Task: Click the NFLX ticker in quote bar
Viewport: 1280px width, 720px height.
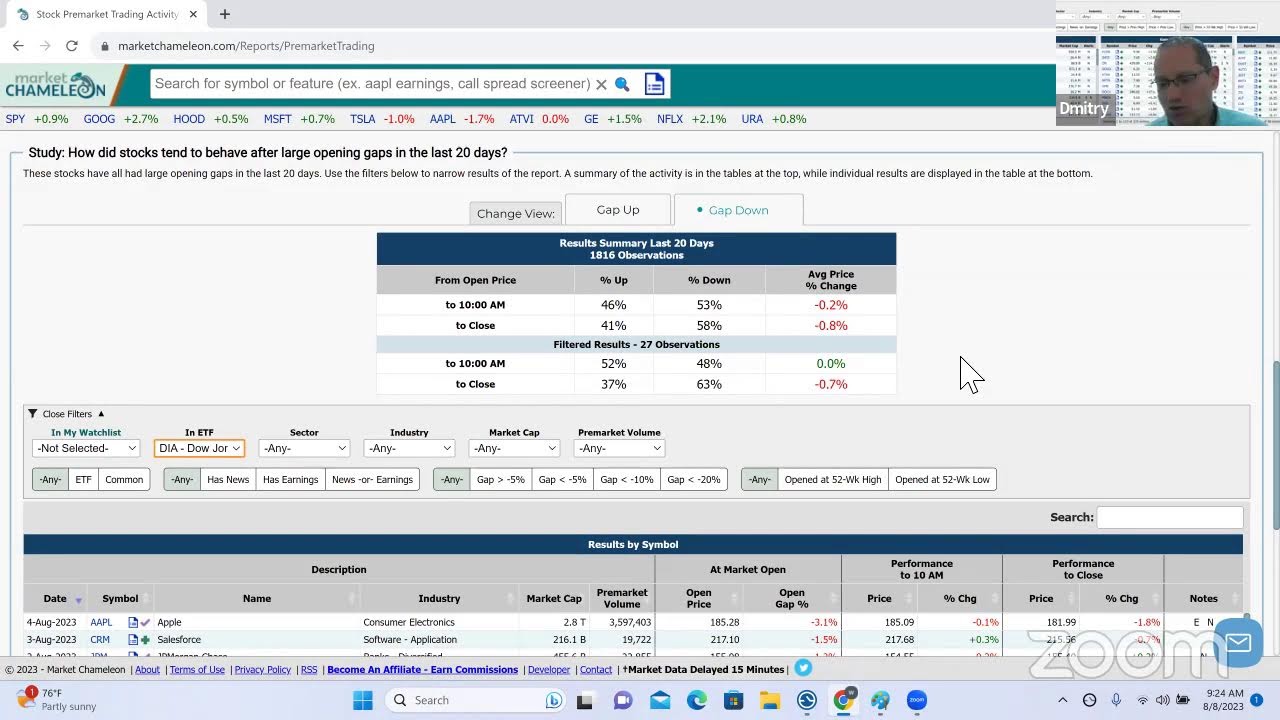Action: pos(670,119)
